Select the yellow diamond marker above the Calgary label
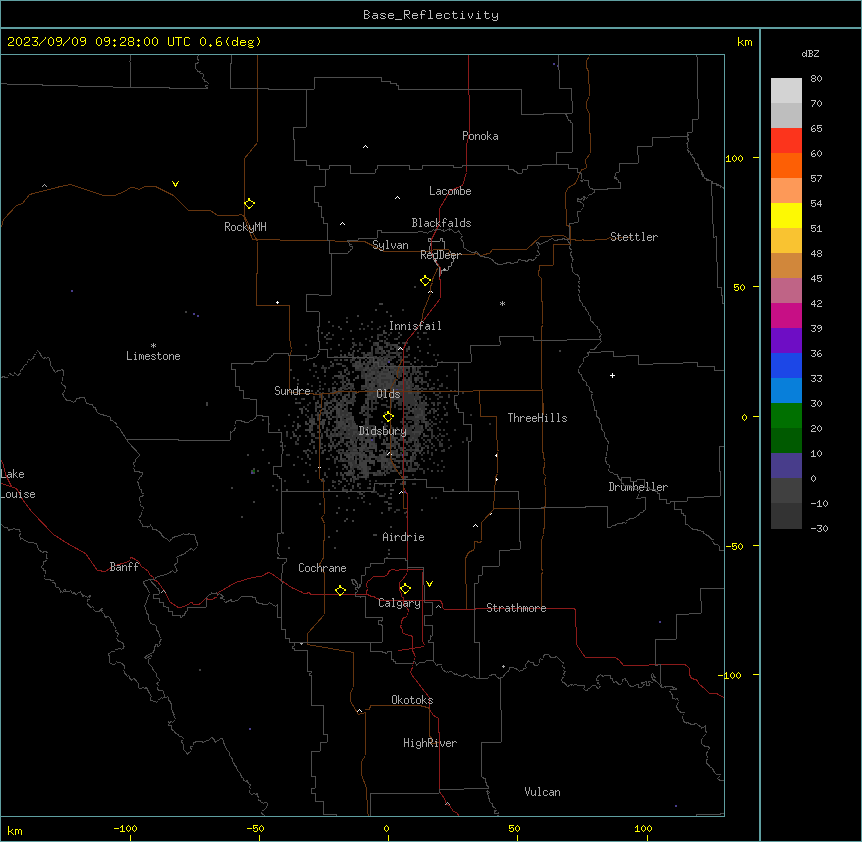Image resolution: width=862 pixels, height=842 pixels. [405, 589]
